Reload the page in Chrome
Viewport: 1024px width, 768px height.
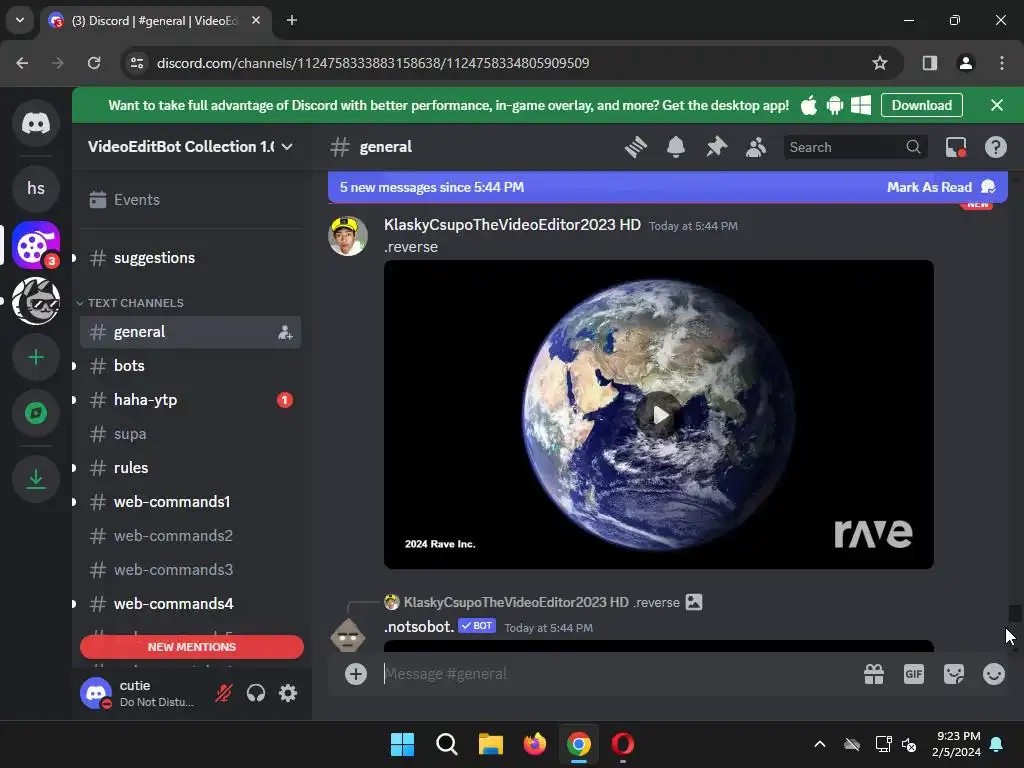click(94, 63)
